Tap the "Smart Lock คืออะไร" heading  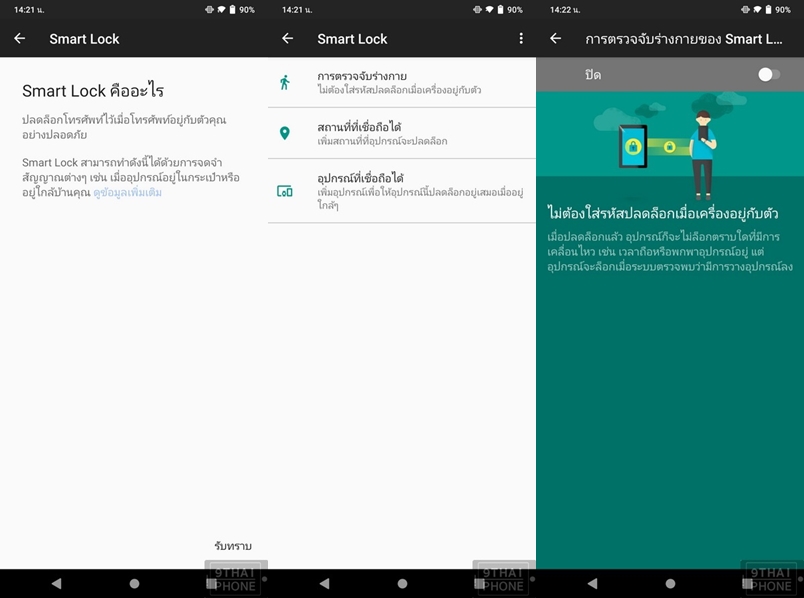[93, 91]
